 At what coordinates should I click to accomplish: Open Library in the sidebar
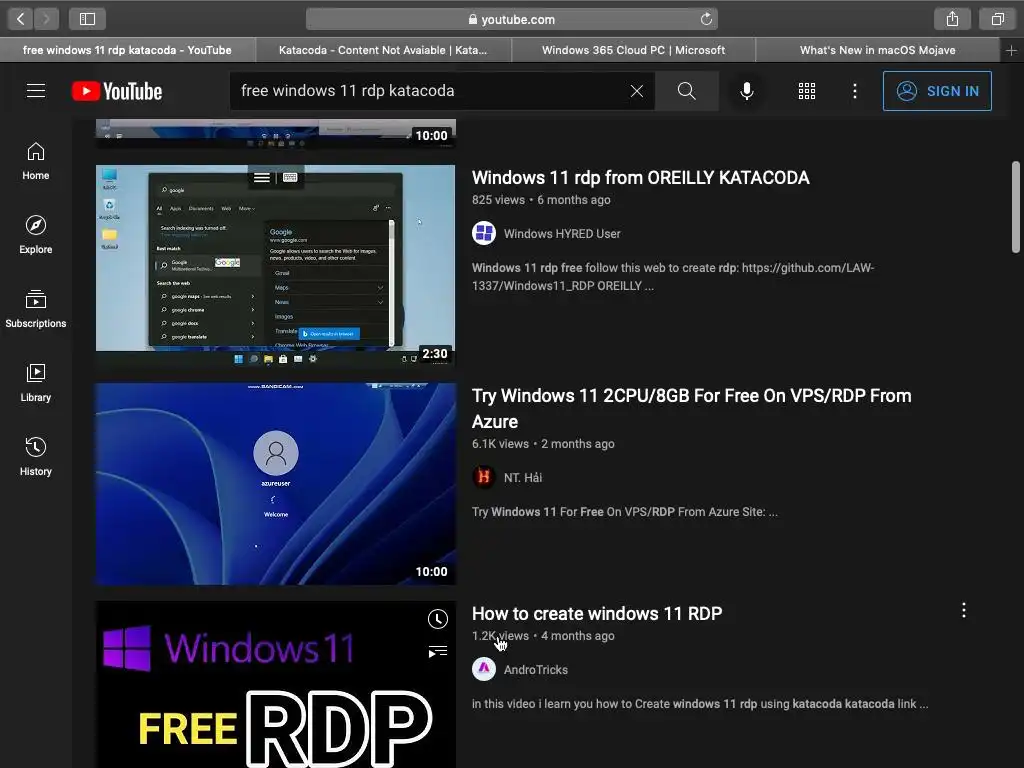(36, 383)
